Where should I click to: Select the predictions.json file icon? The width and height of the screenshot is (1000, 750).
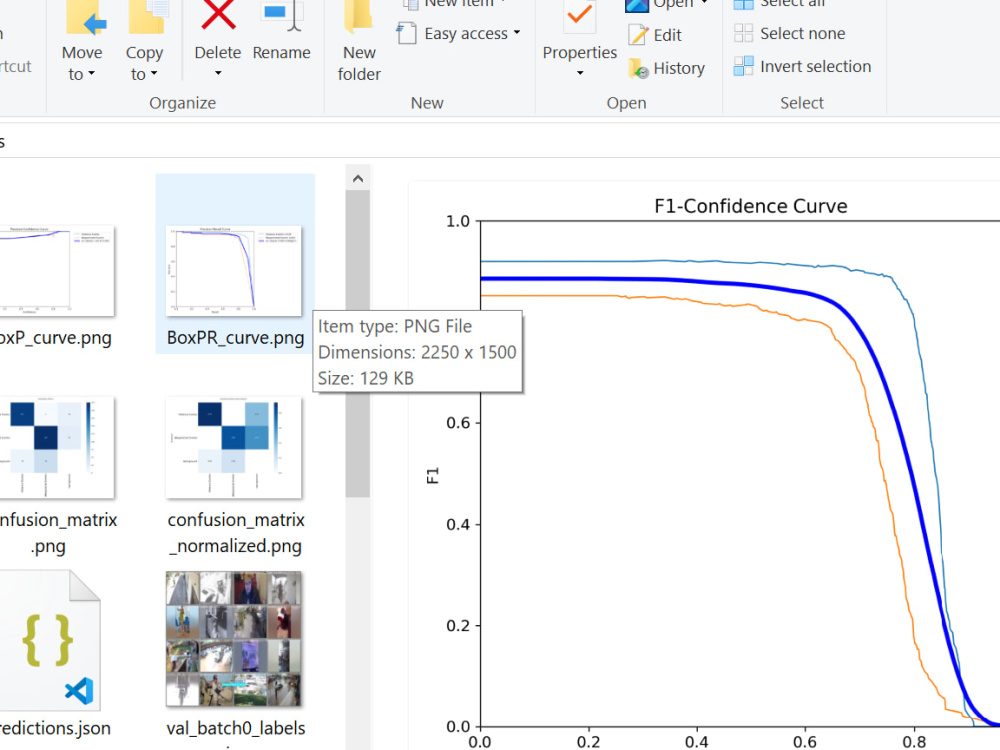(x=50, y=640)
